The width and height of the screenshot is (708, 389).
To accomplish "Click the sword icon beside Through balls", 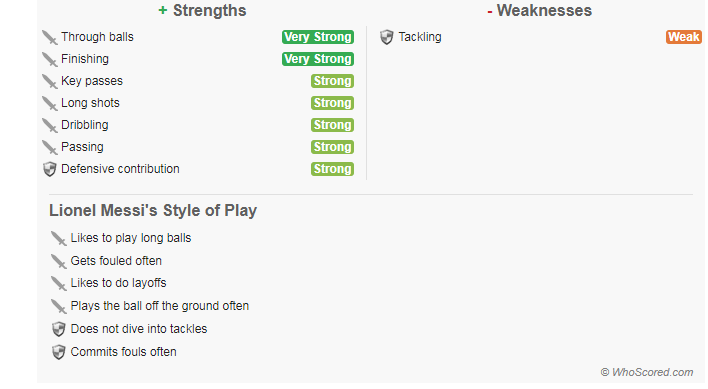I will tap(50, 37).
